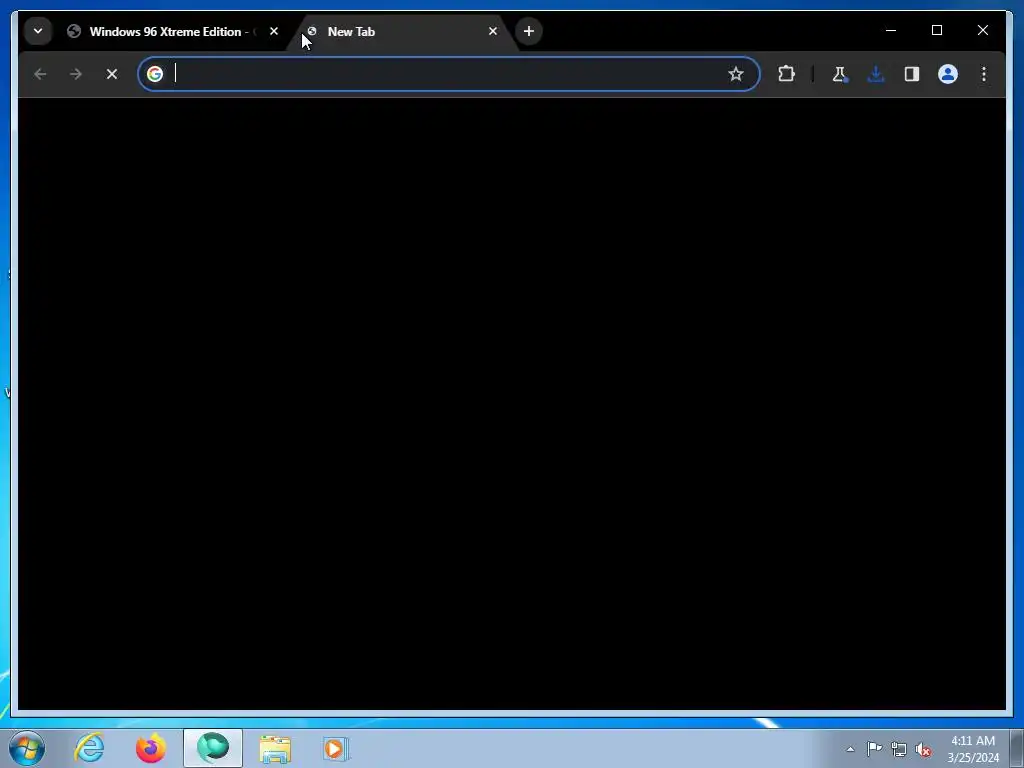Go forward with the forward arrow

pyautogui.click(x=76, y=74)
